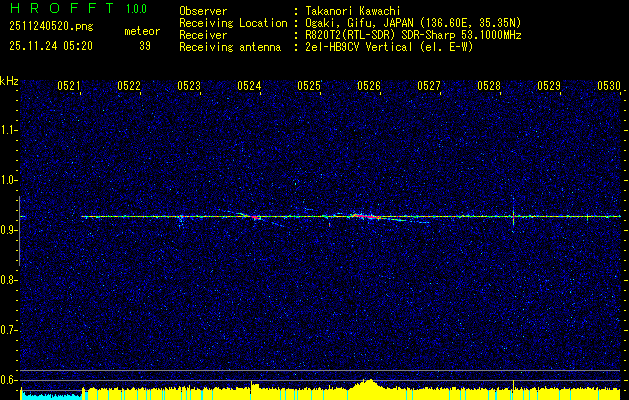Click the yellow power peak below 0526

click(369, 383)
